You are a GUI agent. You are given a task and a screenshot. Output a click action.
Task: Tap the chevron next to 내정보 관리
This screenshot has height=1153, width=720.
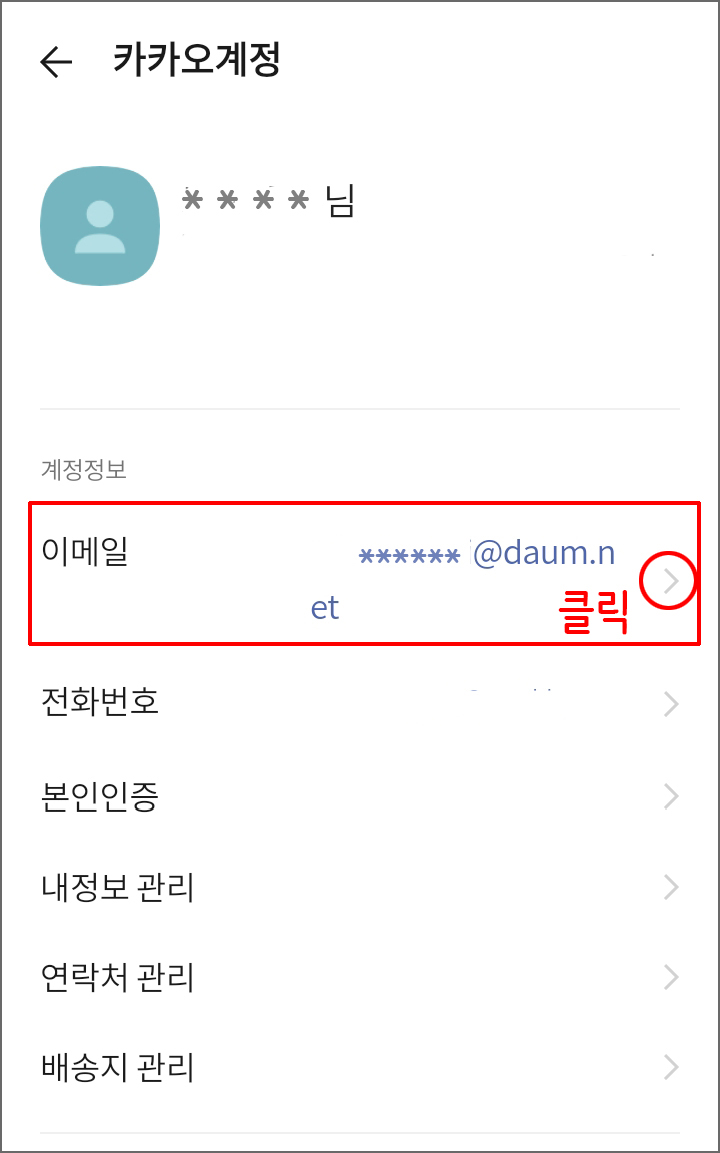pos(671,888)
